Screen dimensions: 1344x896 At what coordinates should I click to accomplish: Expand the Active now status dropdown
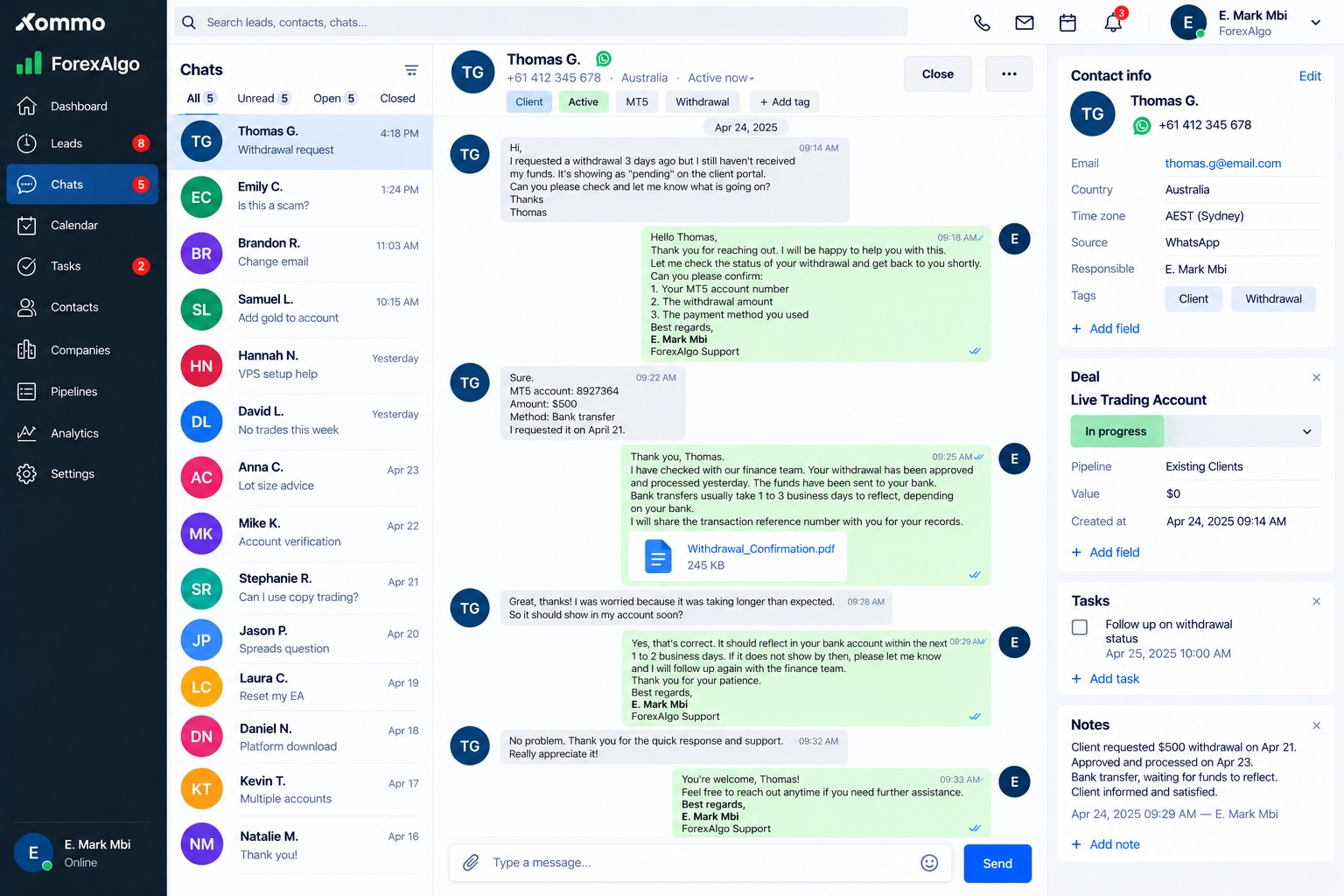pos(721,78)
